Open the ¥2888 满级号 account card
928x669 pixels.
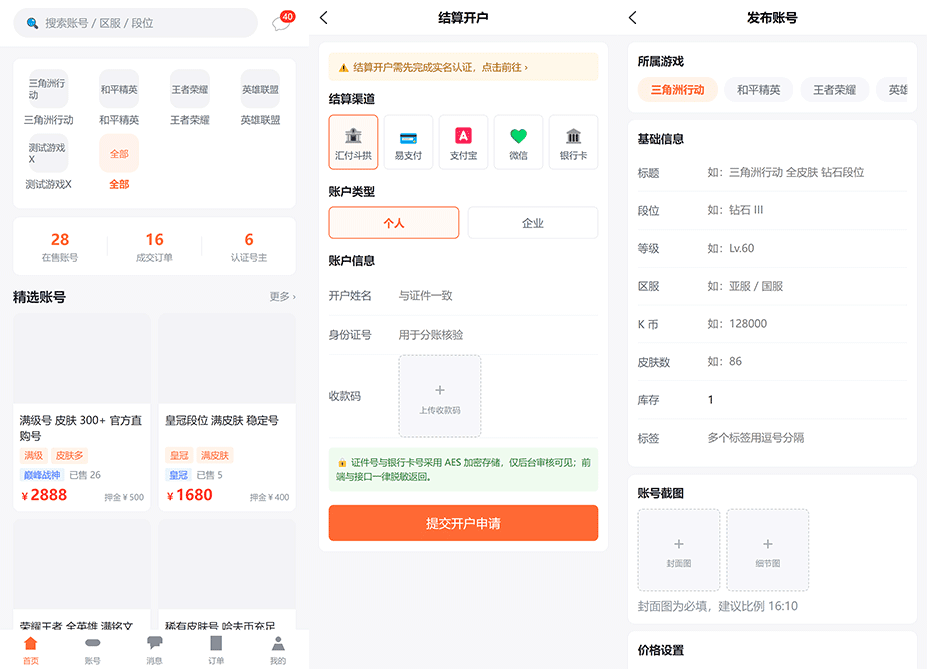[82, 412]
